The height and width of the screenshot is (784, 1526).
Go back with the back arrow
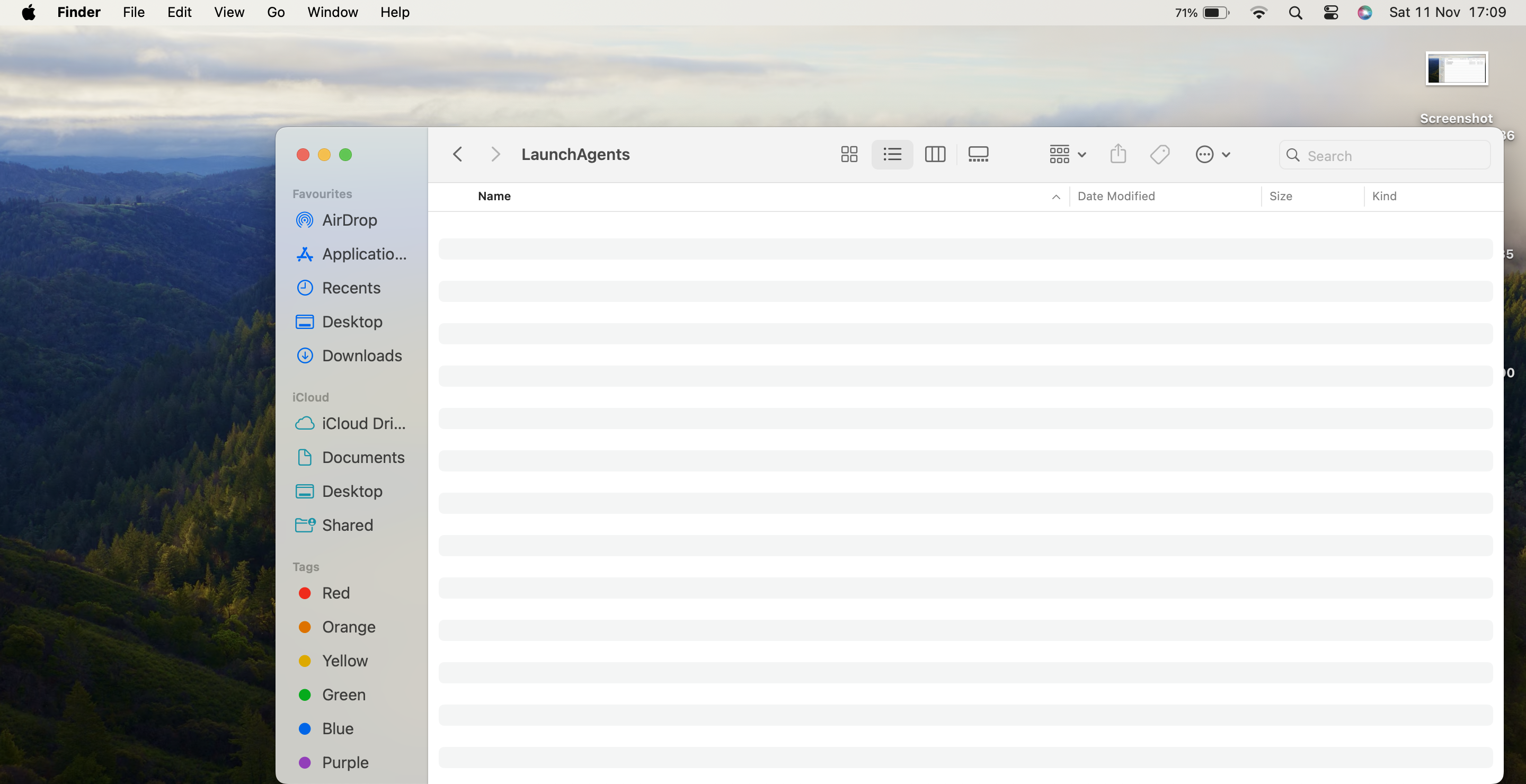coord(457,155)
